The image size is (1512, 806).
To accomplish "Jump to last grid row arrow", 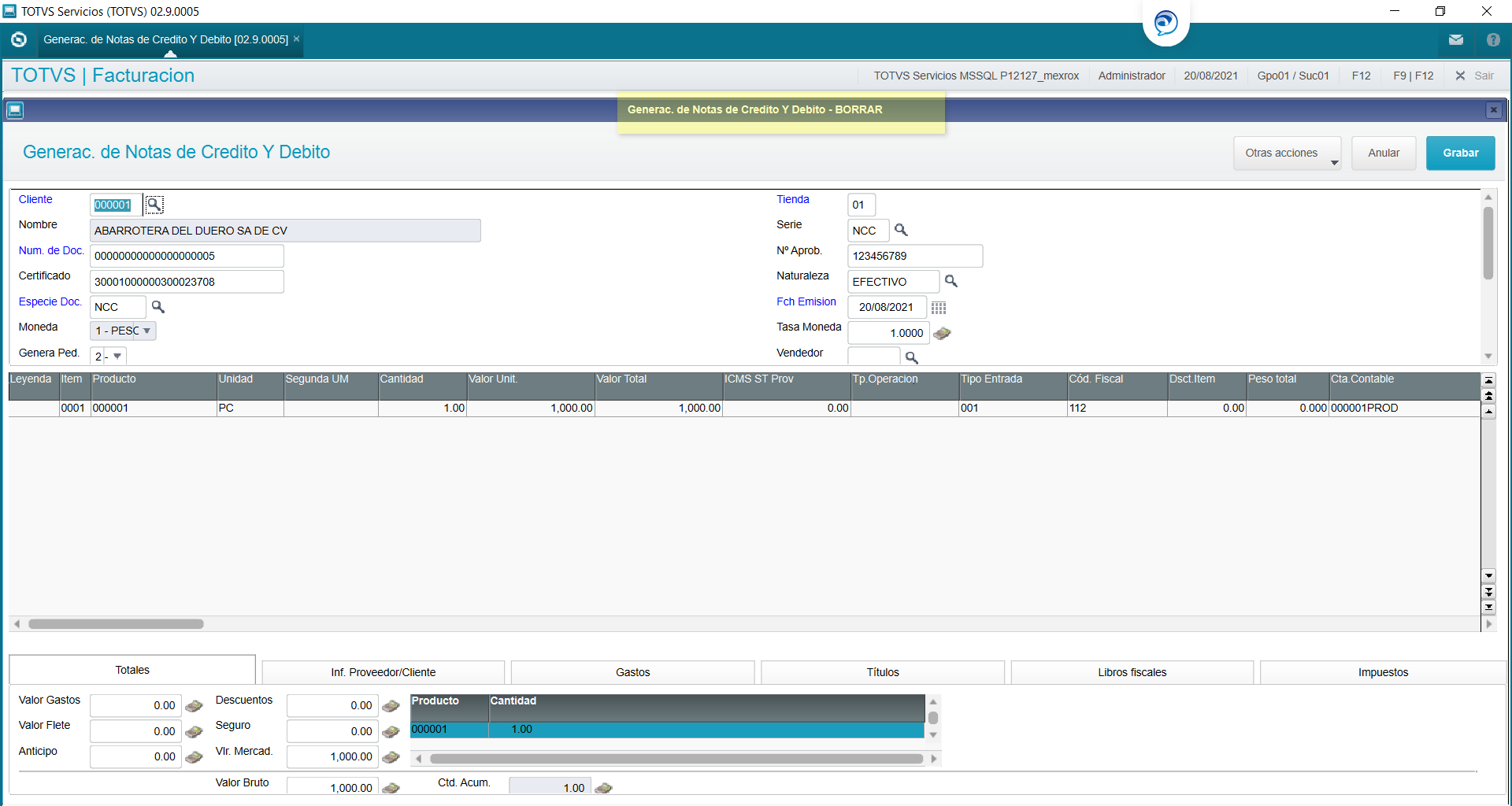I will 1488,607.
